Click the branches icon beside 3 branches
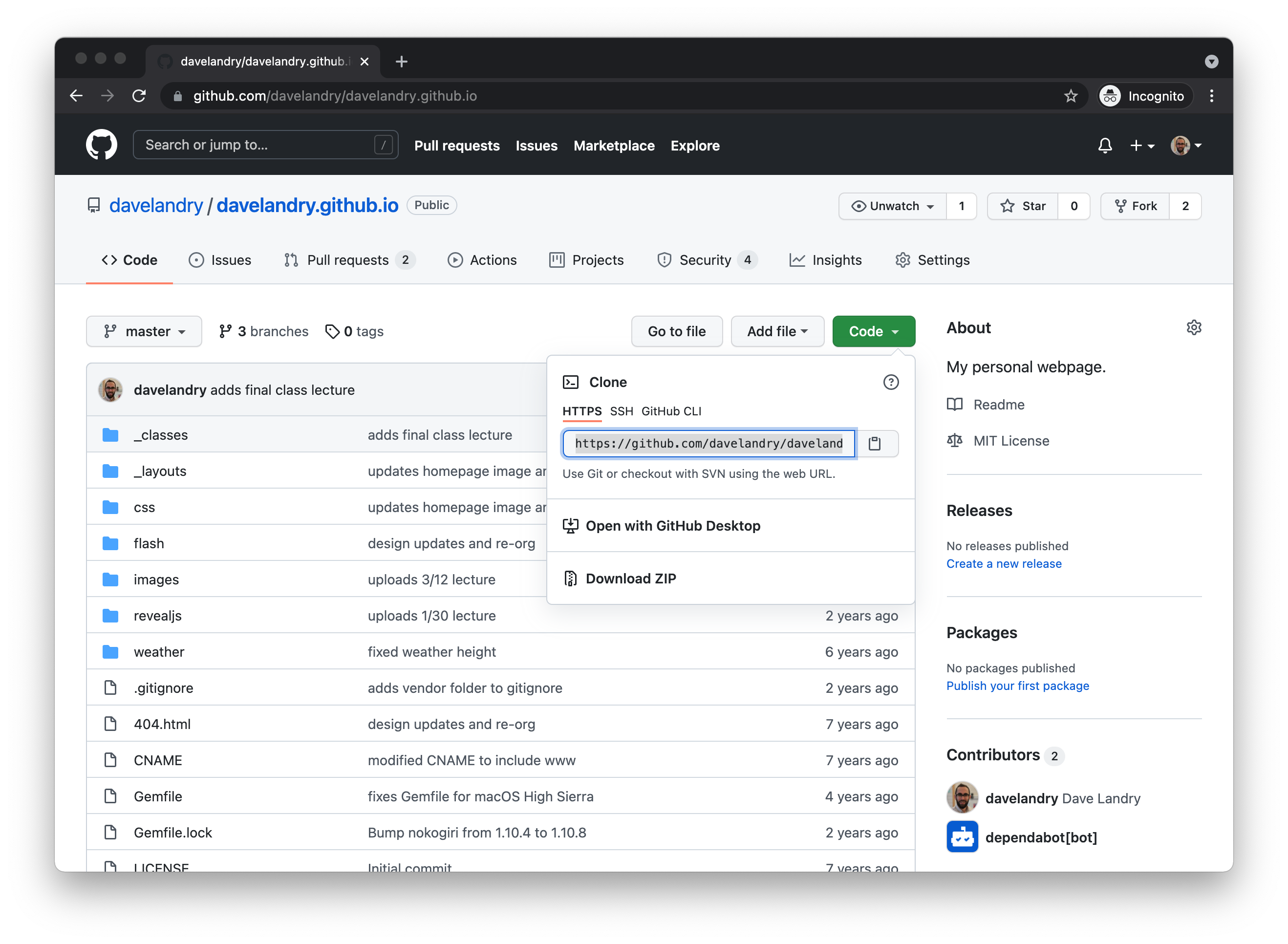The width and height of the screenshot is (1288, 944). click(225, 331)
